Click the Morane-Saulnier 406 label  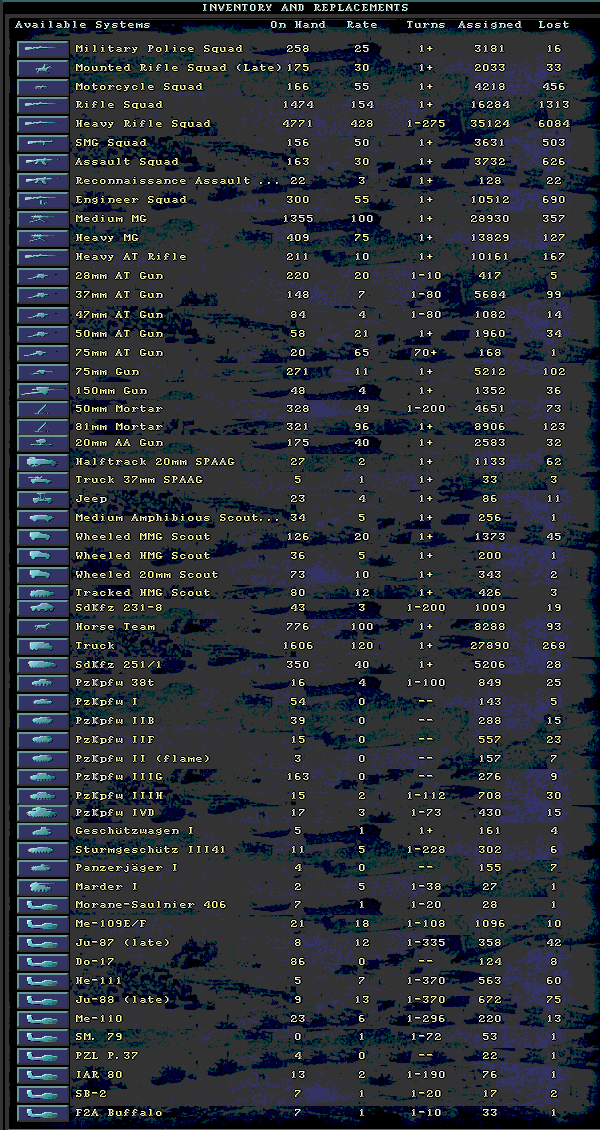click(151, 905)
